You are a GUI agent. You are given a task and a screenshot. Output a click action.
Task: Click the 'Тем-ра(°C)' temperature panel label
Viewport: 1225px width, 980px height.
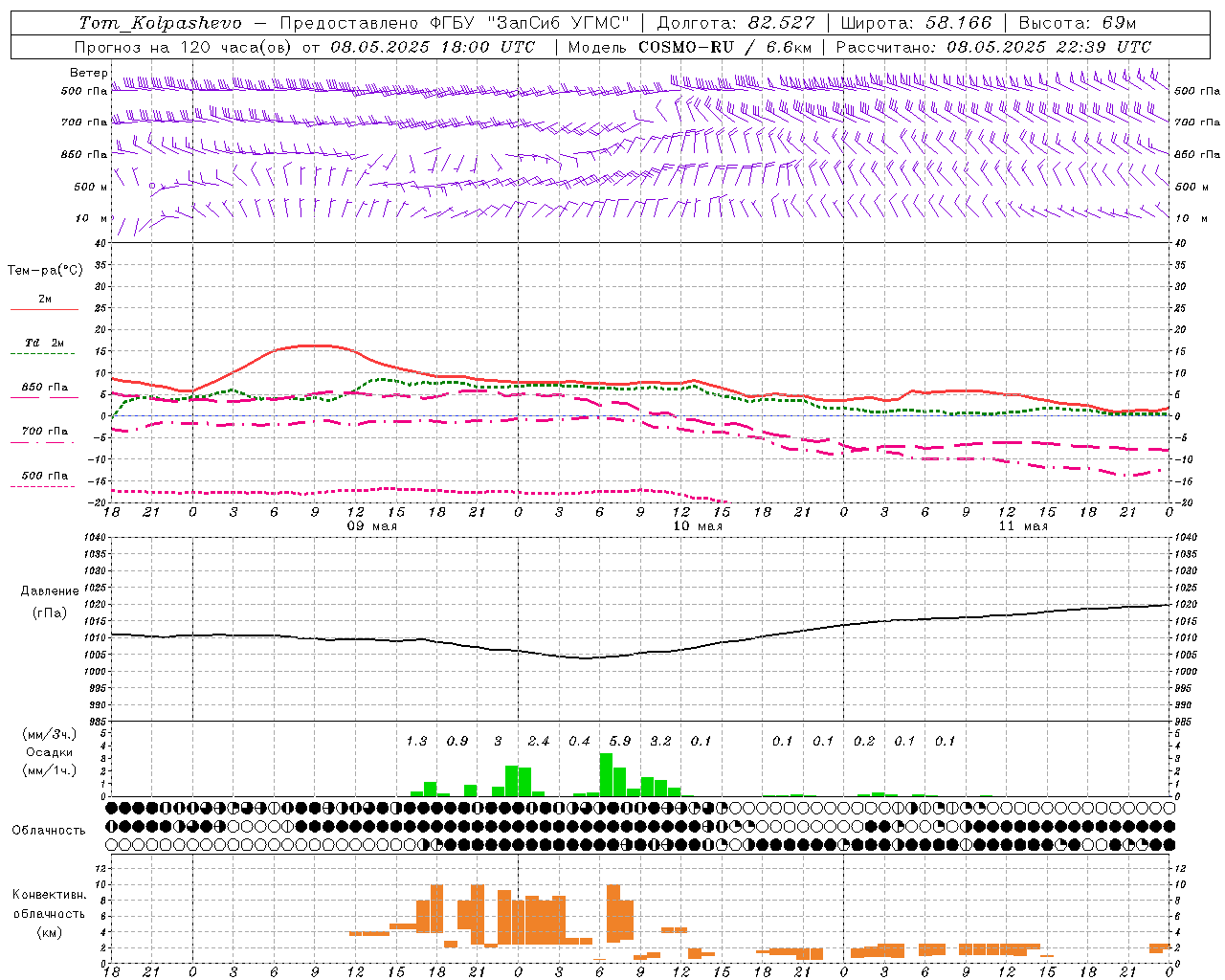point(45,271)
